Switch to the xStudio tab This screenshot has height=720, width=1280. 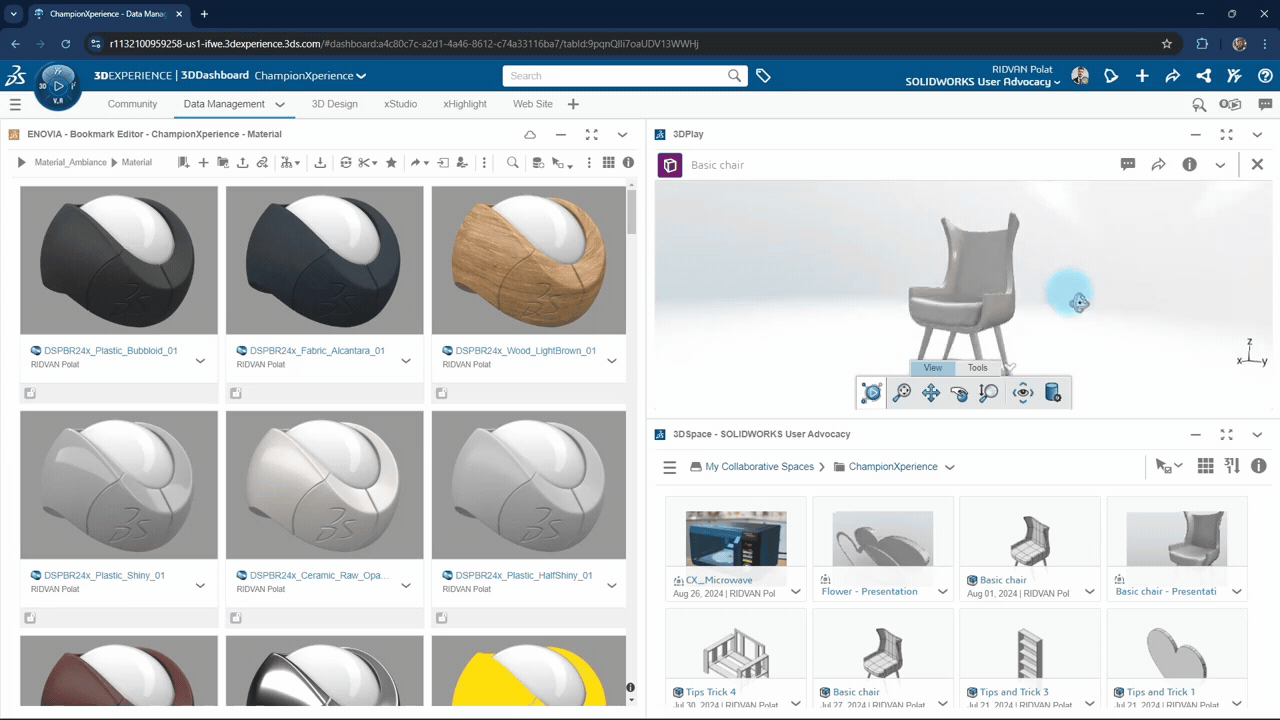pyautogui.click(x=400, y=104)
